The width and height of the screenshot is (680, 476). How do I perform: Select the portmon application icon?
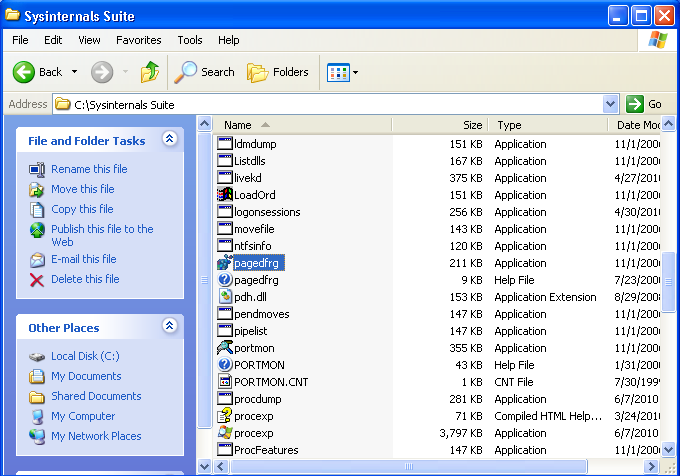point(225,348)
